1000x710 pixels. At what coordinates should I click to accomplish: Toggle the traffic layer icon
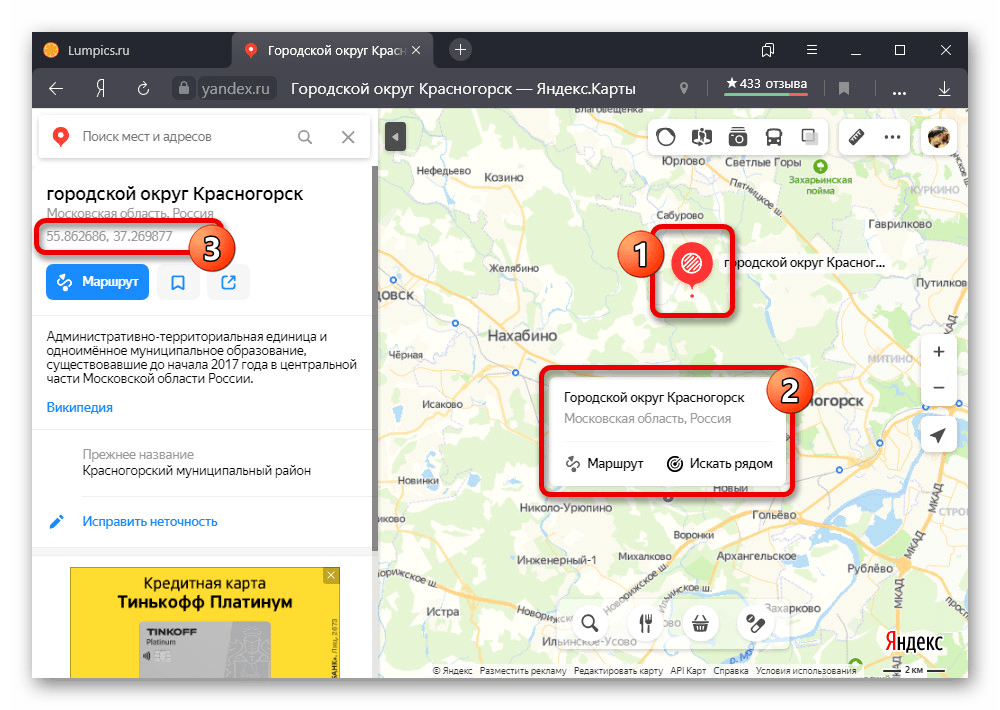pyautogui.click(x=666, y=137)
